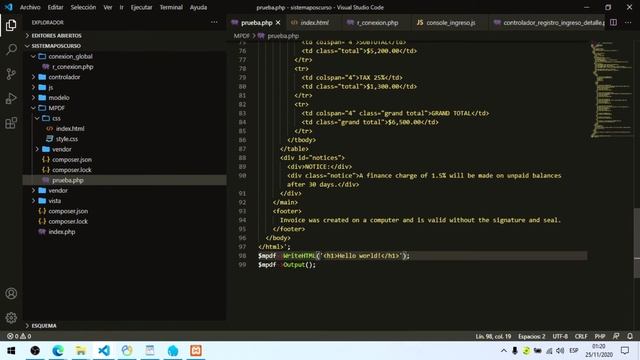Open the Terminal menu
This screenshot has width=640, height=360.
171,7
